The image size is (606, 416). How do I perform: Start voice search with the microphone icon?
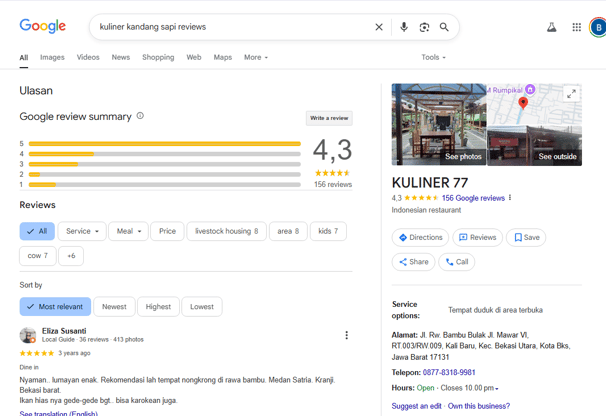coord(404,27)
